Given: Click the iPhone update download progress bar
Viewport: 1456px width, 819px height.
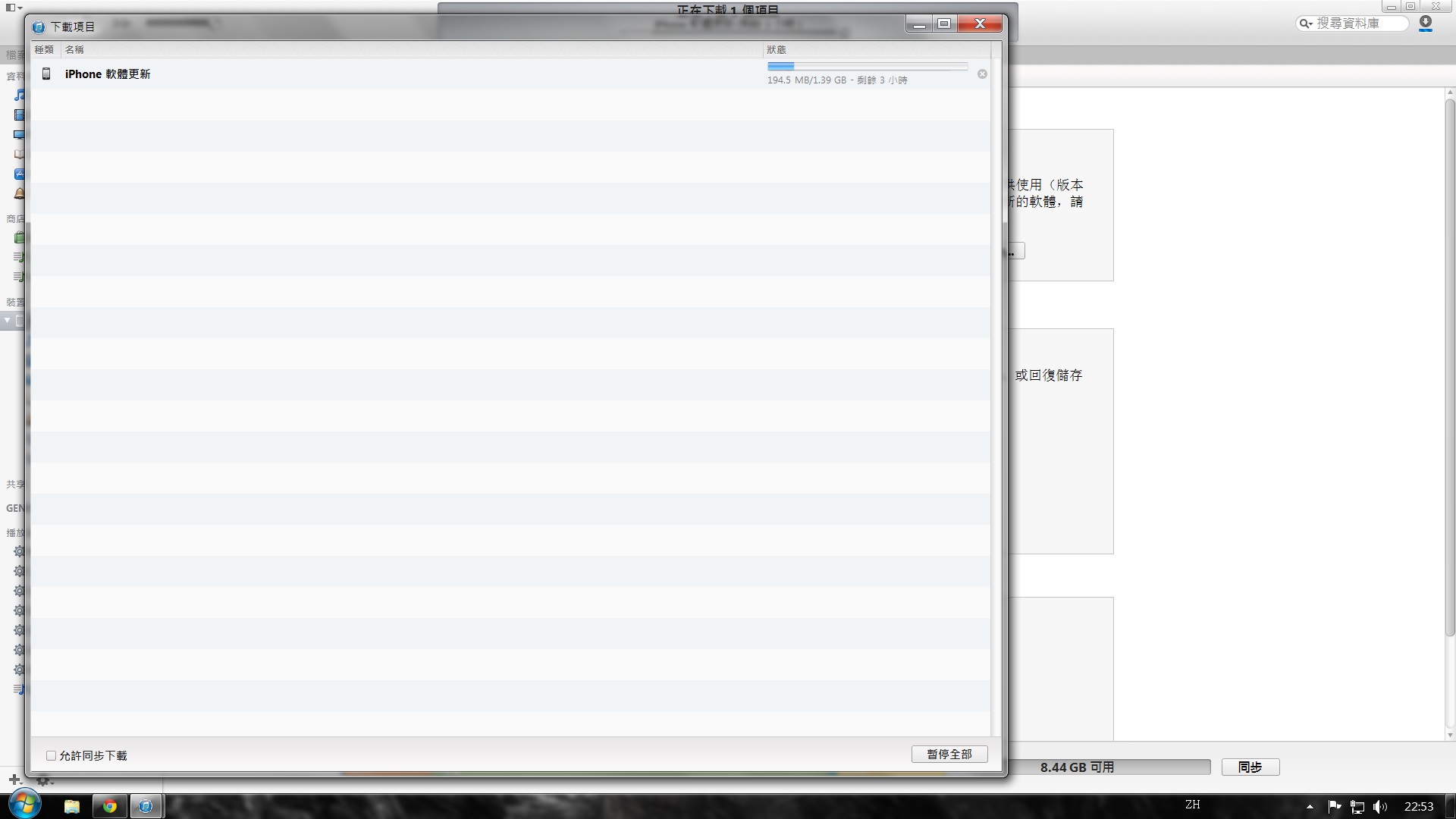Looking at the screenshot, I should click(868, 67).
